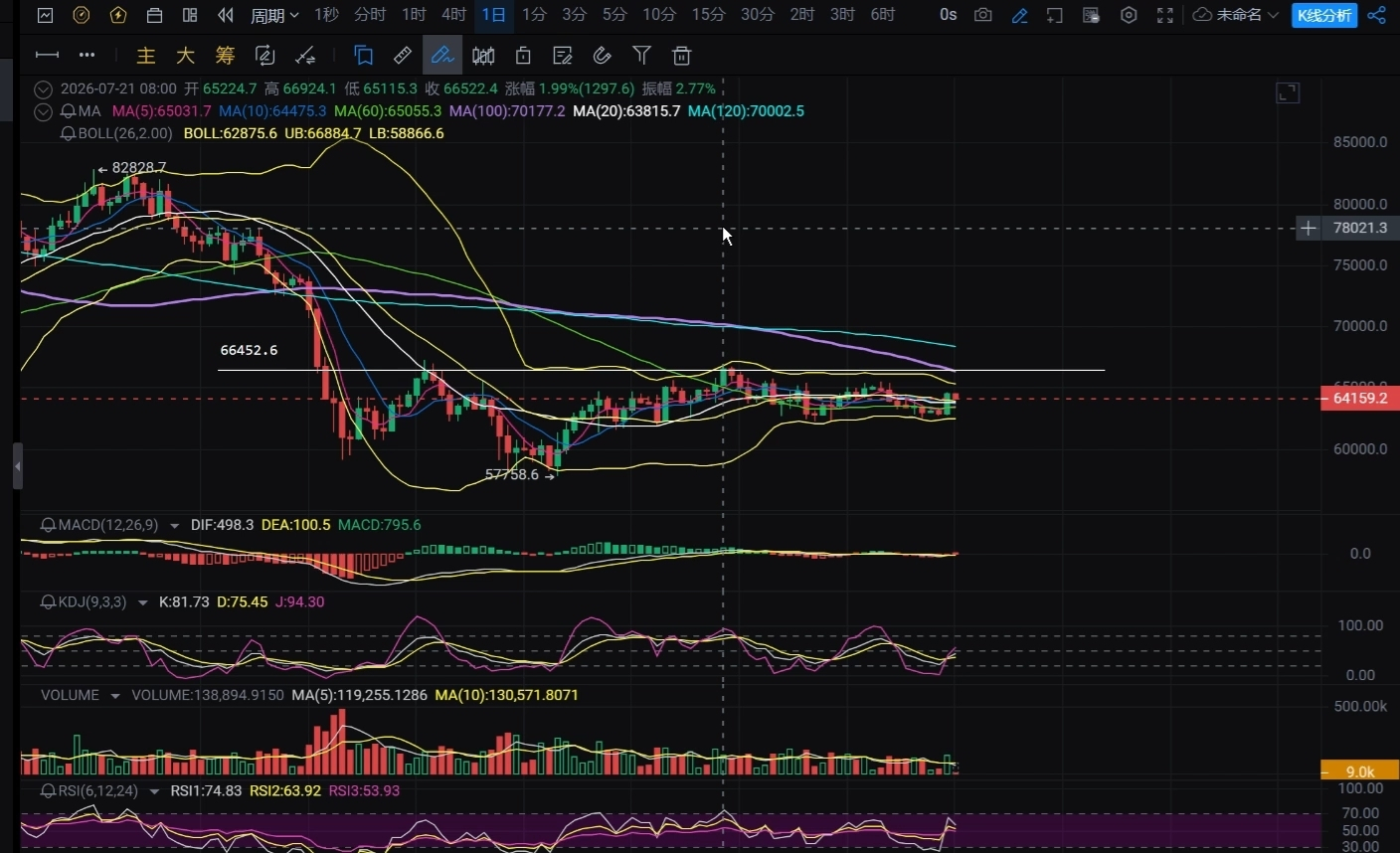The height and width of the screenshot is (853, 1400).
Task: Open the split-panel layout icon
Action: pyautogui.click(x=190, y=15)
